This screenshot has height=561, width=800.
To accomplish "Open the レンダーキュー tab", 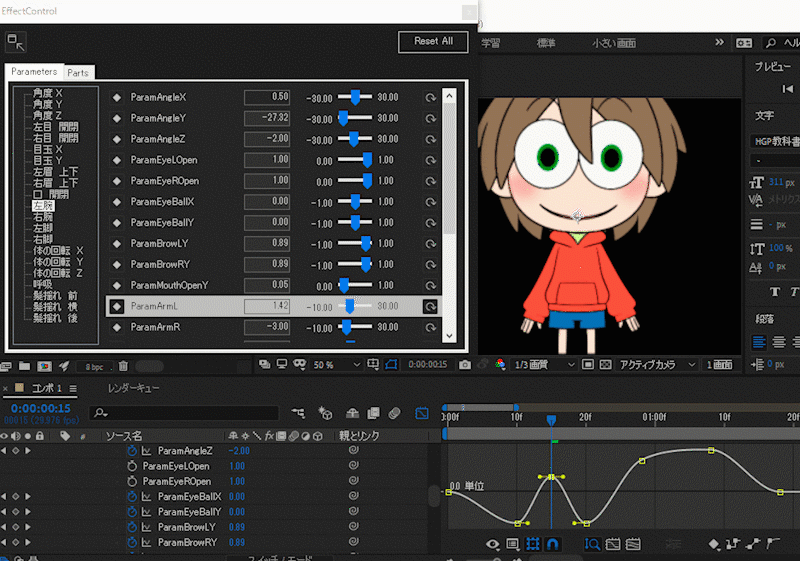I will tap(133, 389).
